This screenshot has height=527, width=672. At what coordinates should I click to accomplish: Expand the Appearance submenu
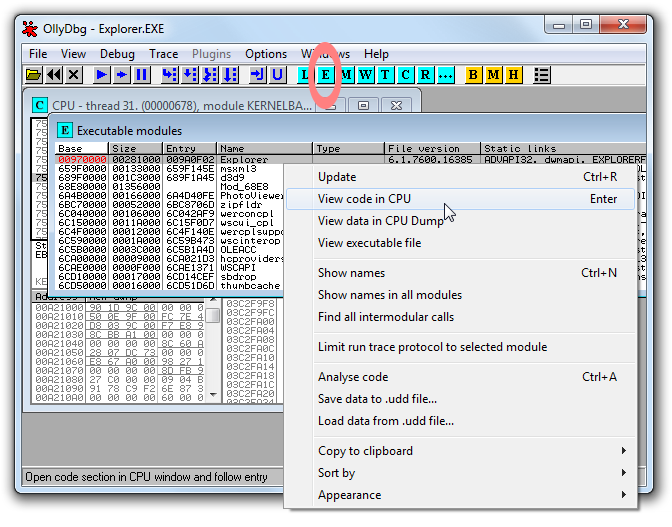[x=460, y=495]
